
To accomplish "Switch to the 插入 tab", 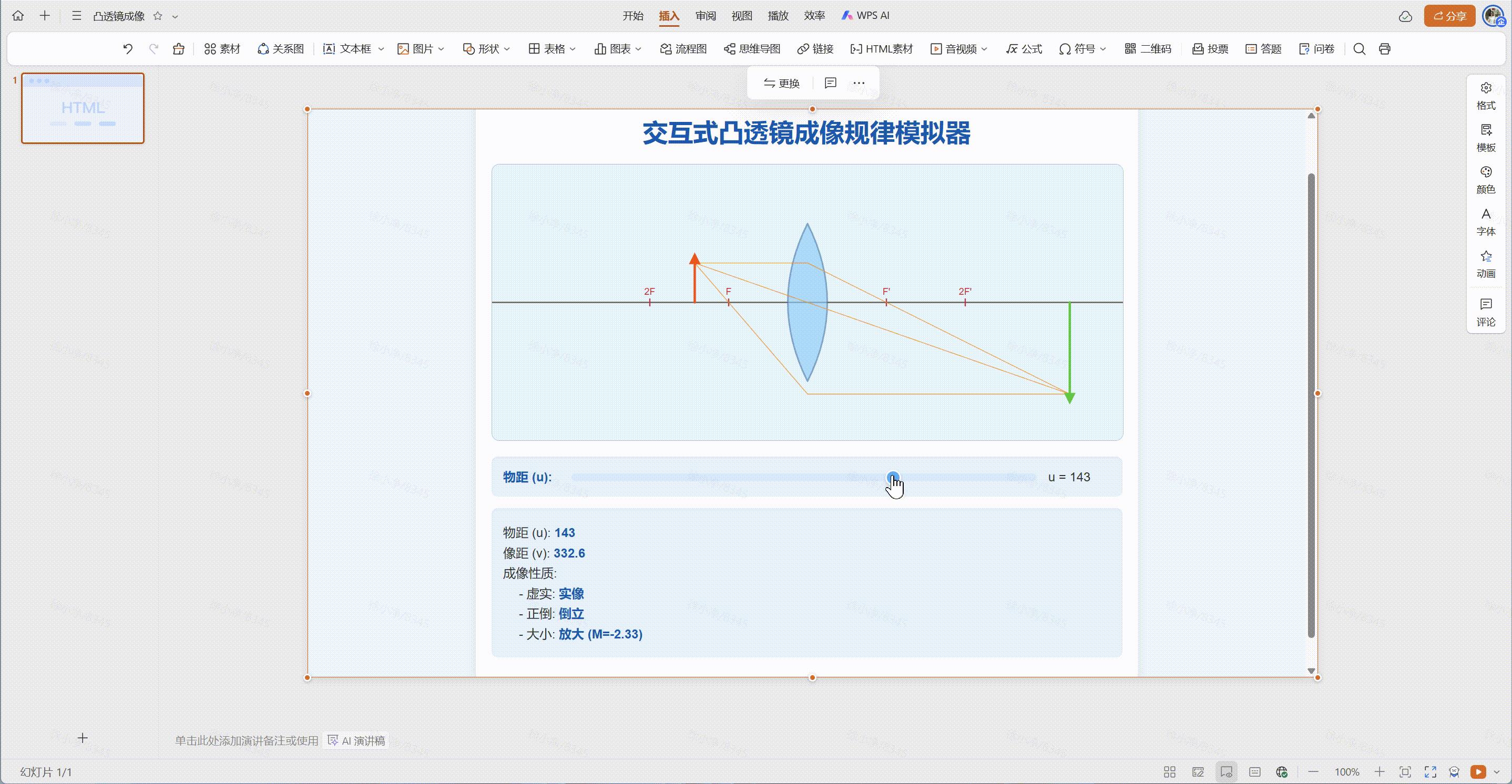I will pyautogui.click(x=669, y=16).
